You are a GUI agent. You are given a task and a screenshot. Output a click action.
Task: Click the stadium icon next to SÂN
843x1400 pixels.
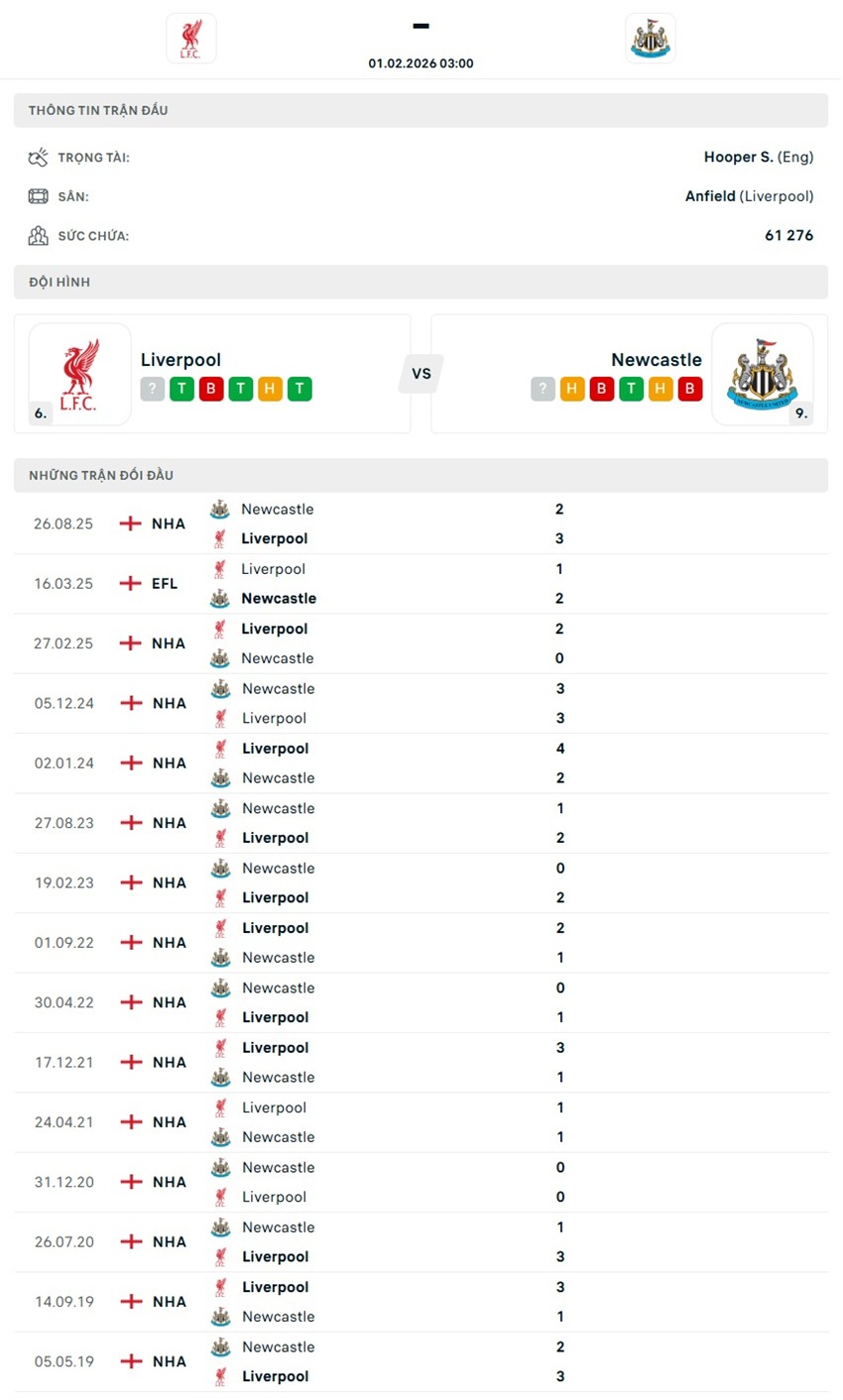coord(38,195)
